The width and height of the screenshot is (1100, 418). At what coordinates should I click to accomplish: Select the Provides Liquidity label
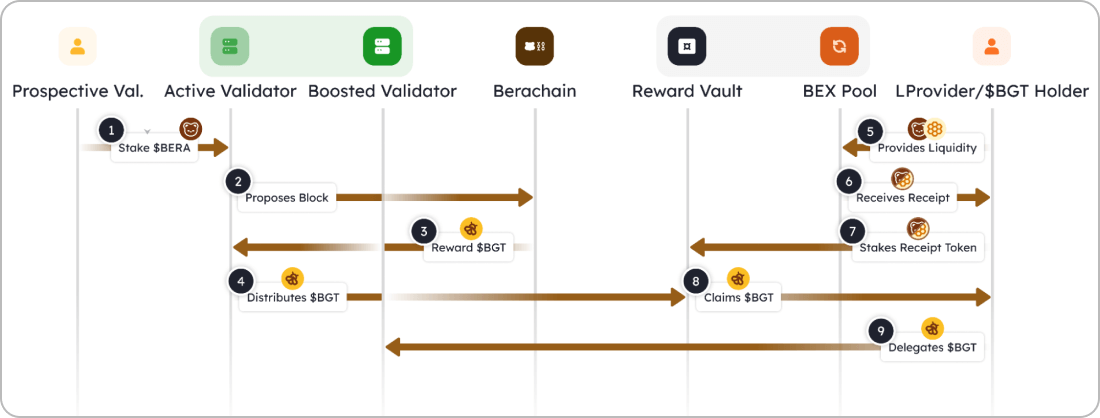pyautogui.click(x=925, y=148)
